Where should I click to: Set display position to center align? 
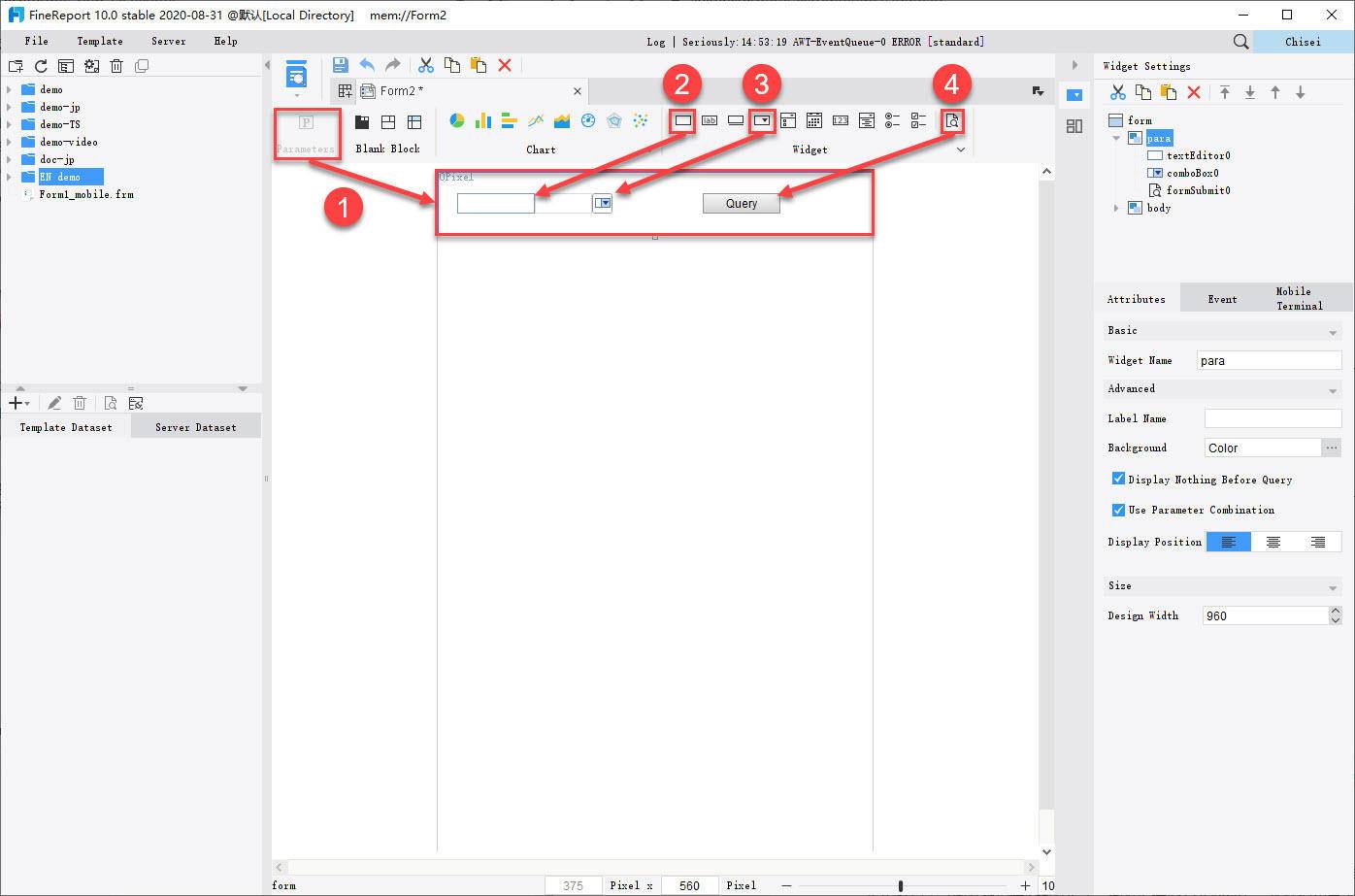(x=1273, y=542)
